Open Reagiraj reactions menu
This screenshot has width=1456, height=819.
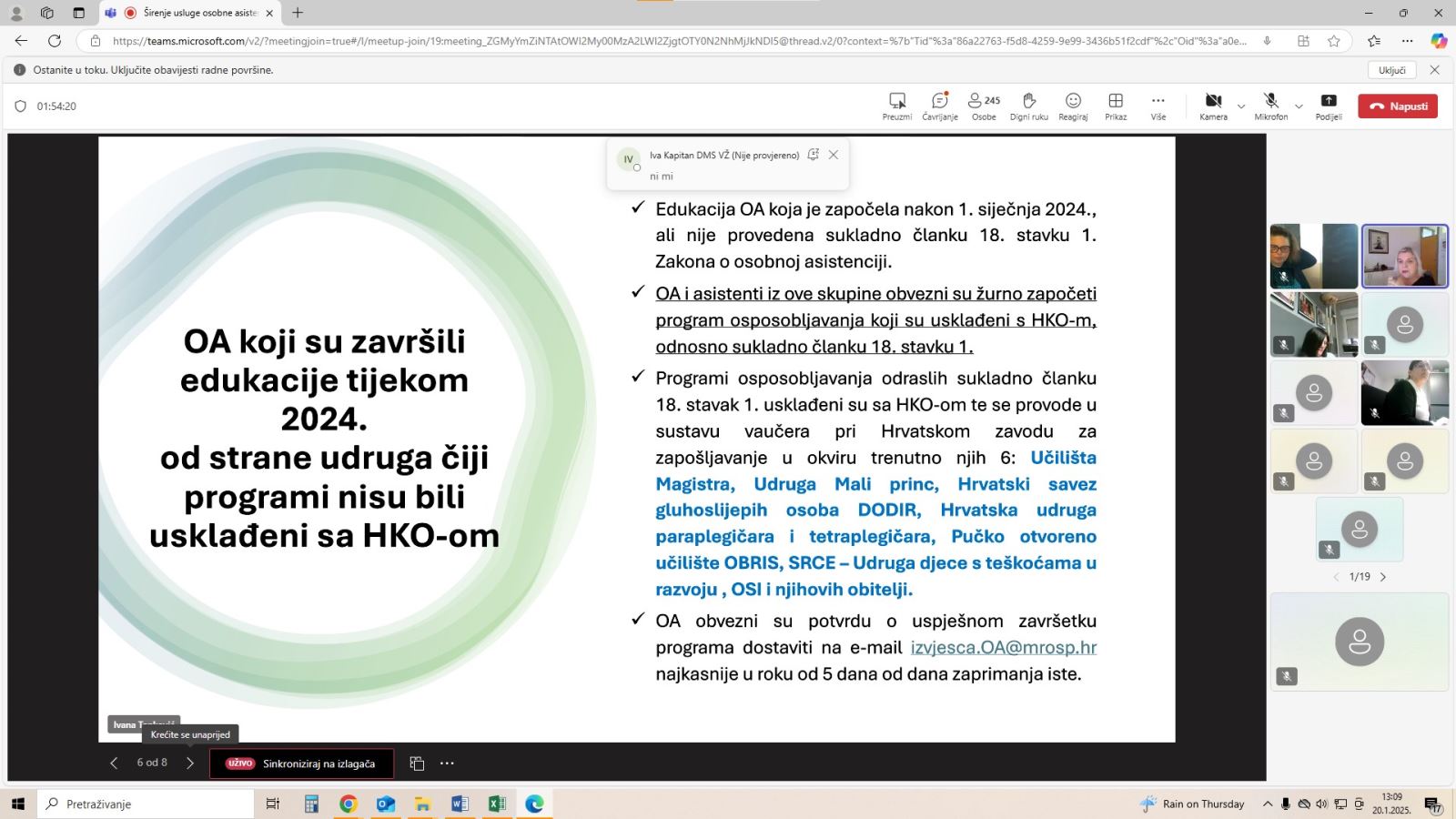click(x=1073, y=106)
